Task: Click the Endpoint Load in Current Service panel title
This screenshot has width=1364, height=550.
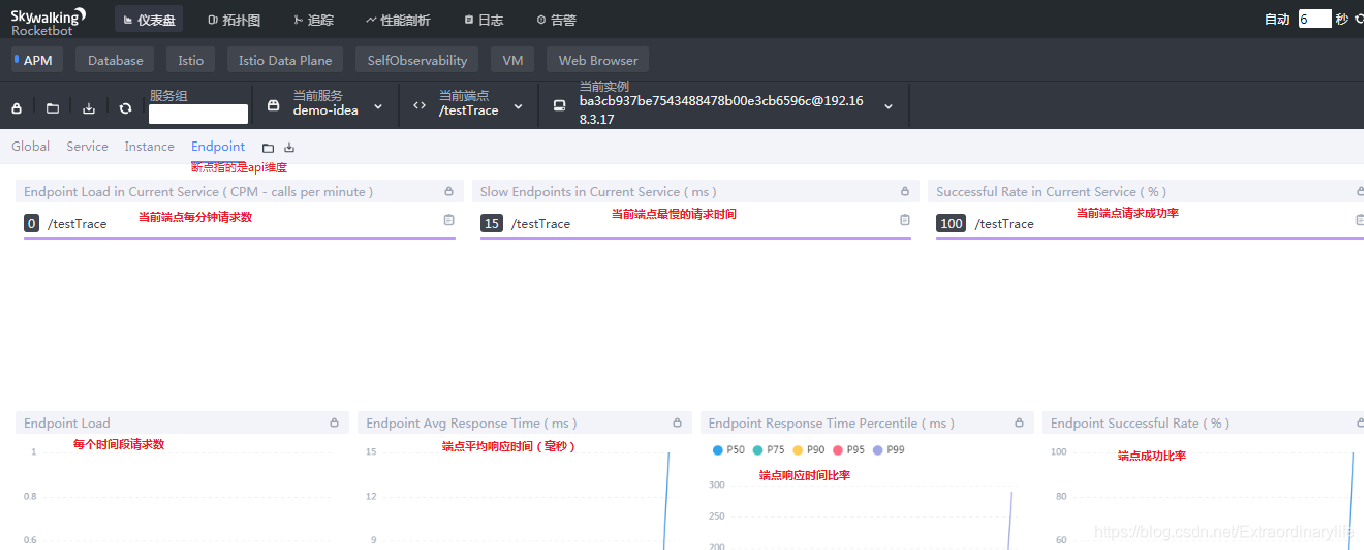Action: click(198, 191)
